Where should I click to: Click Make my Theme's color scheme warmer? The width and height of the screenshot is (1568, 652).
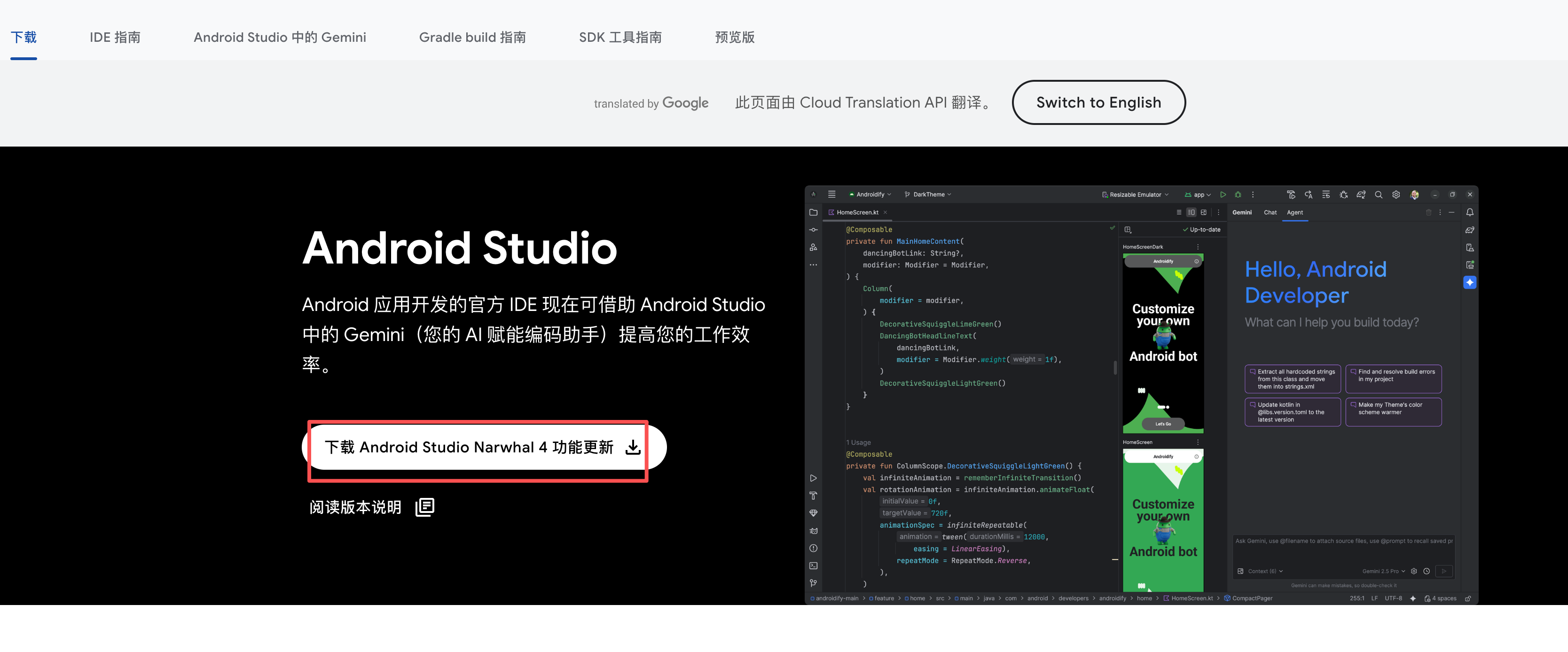click(1393, 412)
